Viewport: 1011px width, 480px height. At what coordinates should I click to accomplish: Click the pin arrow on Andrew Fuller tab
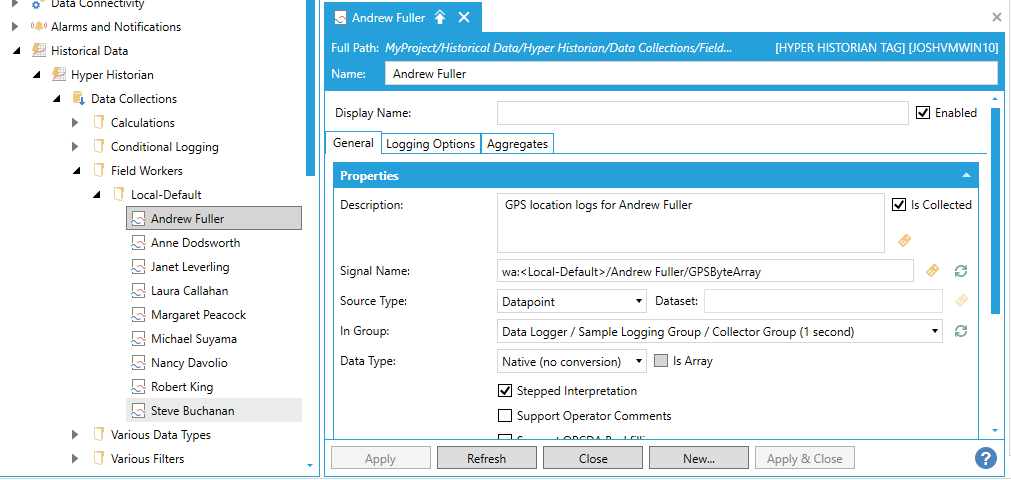point(441,18)
